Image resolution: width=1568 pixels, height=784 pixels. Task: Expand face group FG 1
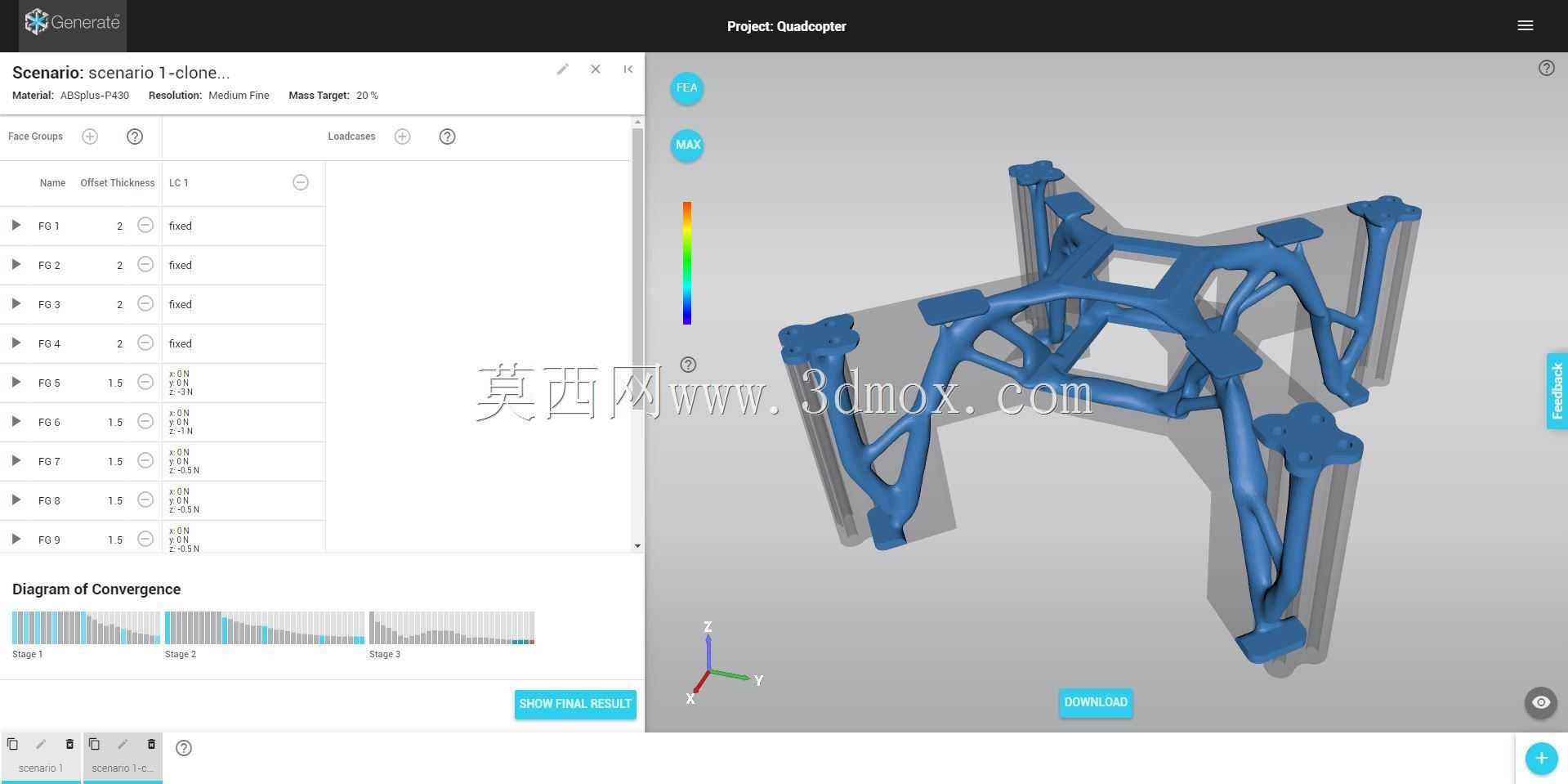pyautogui.click(x=16, y=225)
